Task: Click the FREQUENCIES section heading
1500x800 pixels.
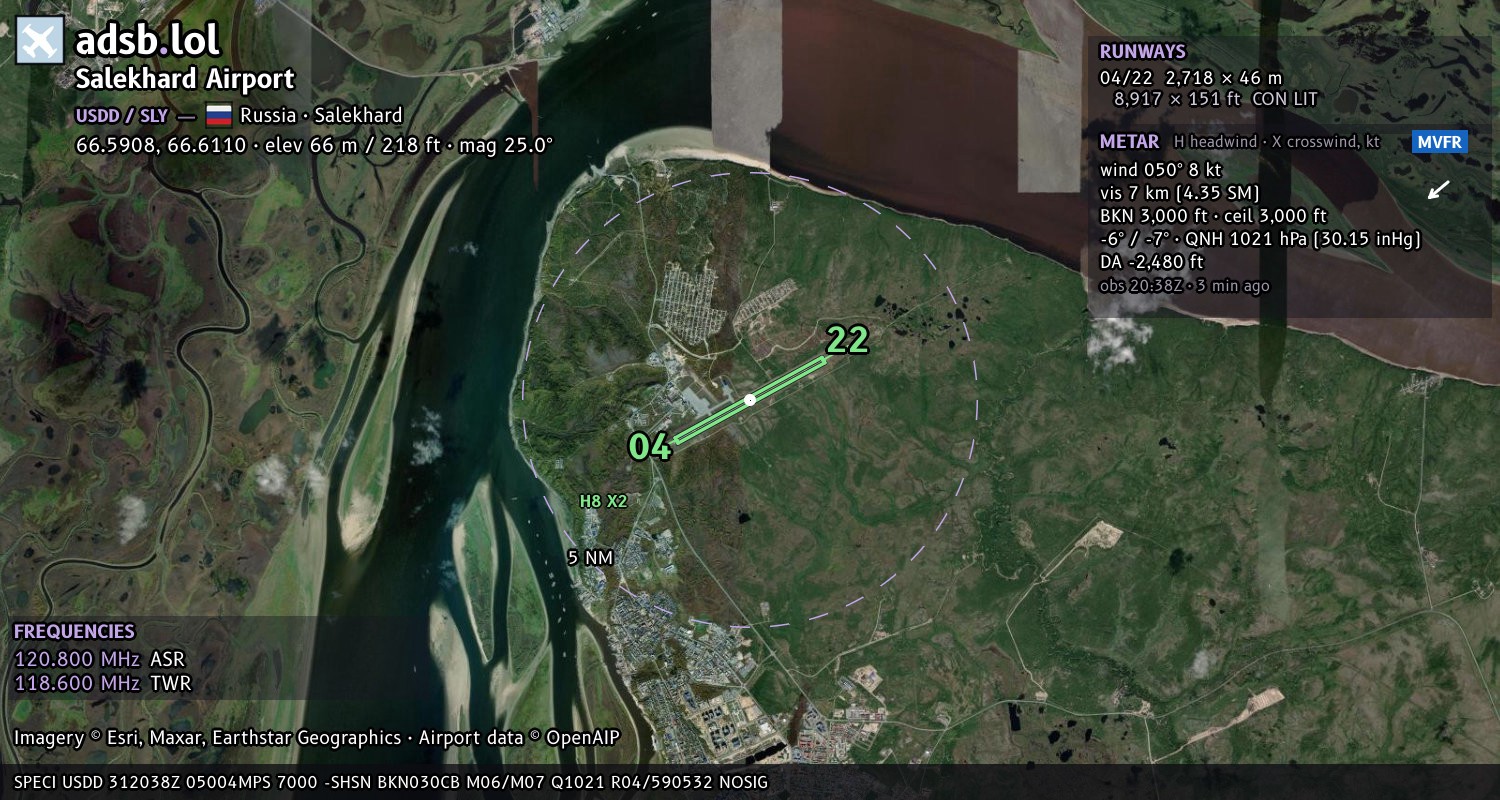Action: [74, 632]
